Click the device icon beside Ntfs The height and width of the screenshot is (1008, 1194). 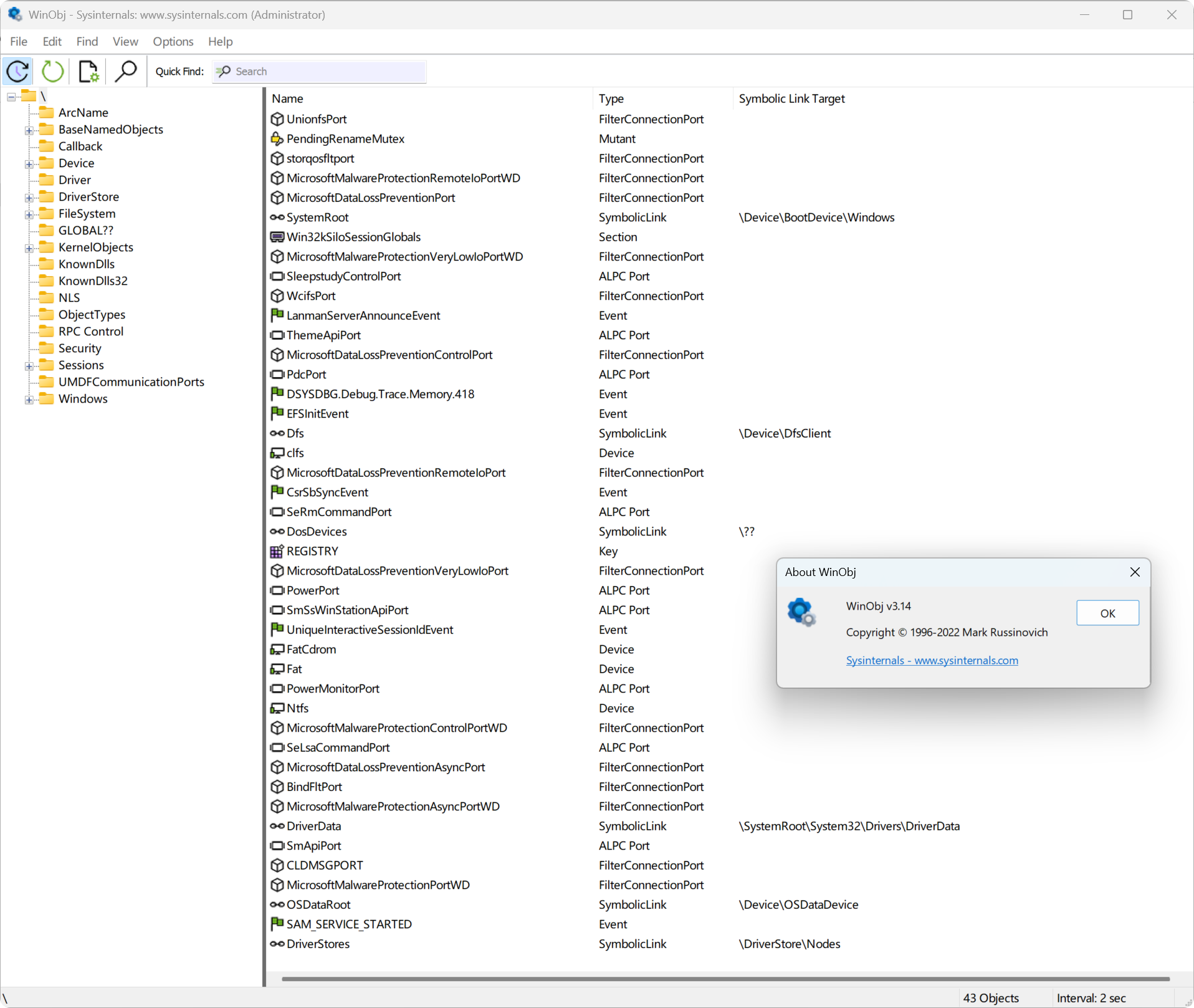tap(277, 708)
